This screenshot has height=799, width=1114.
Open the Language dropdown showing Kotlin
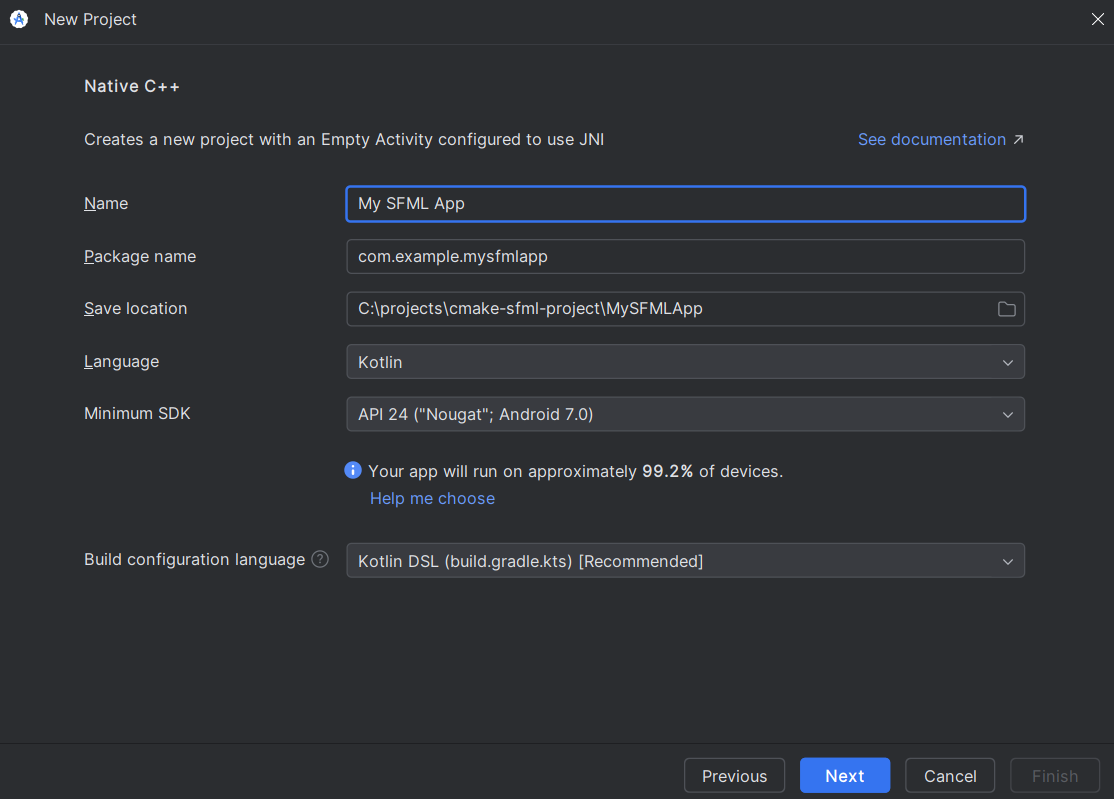coord(685,362)
